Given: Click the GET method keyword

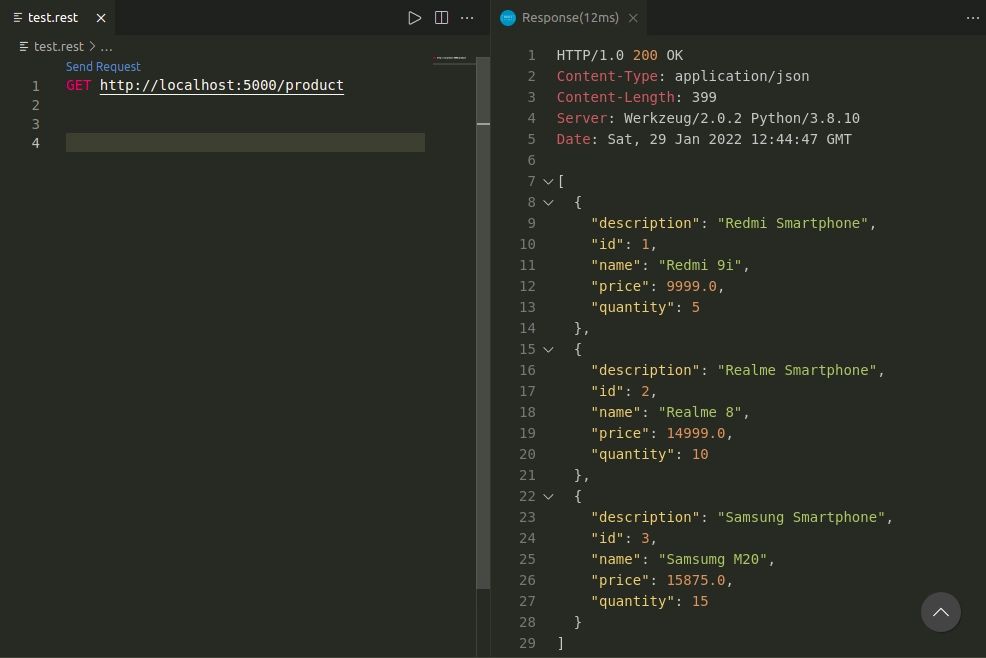Looking at the screenshot, I should [79, 85].
